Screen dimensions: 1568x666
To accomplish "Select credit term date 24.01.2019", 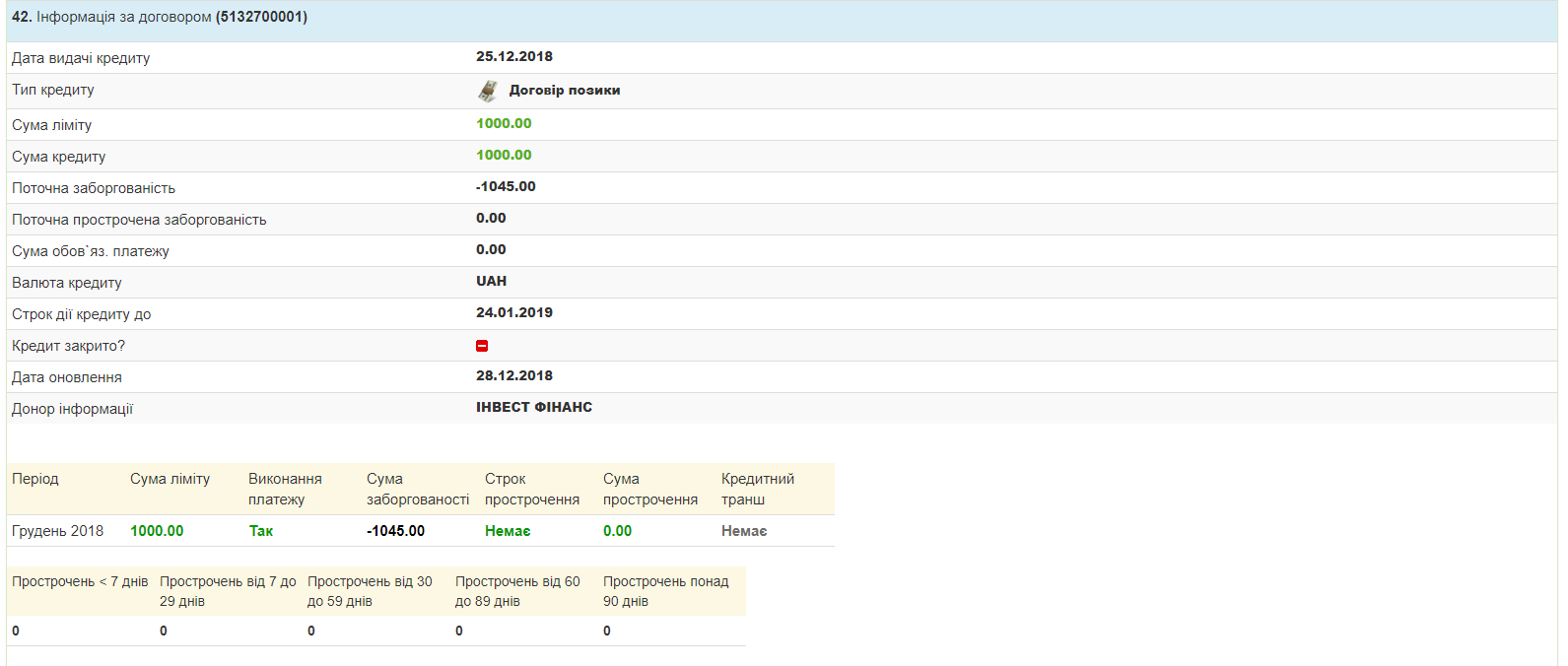I will point(514,312).
